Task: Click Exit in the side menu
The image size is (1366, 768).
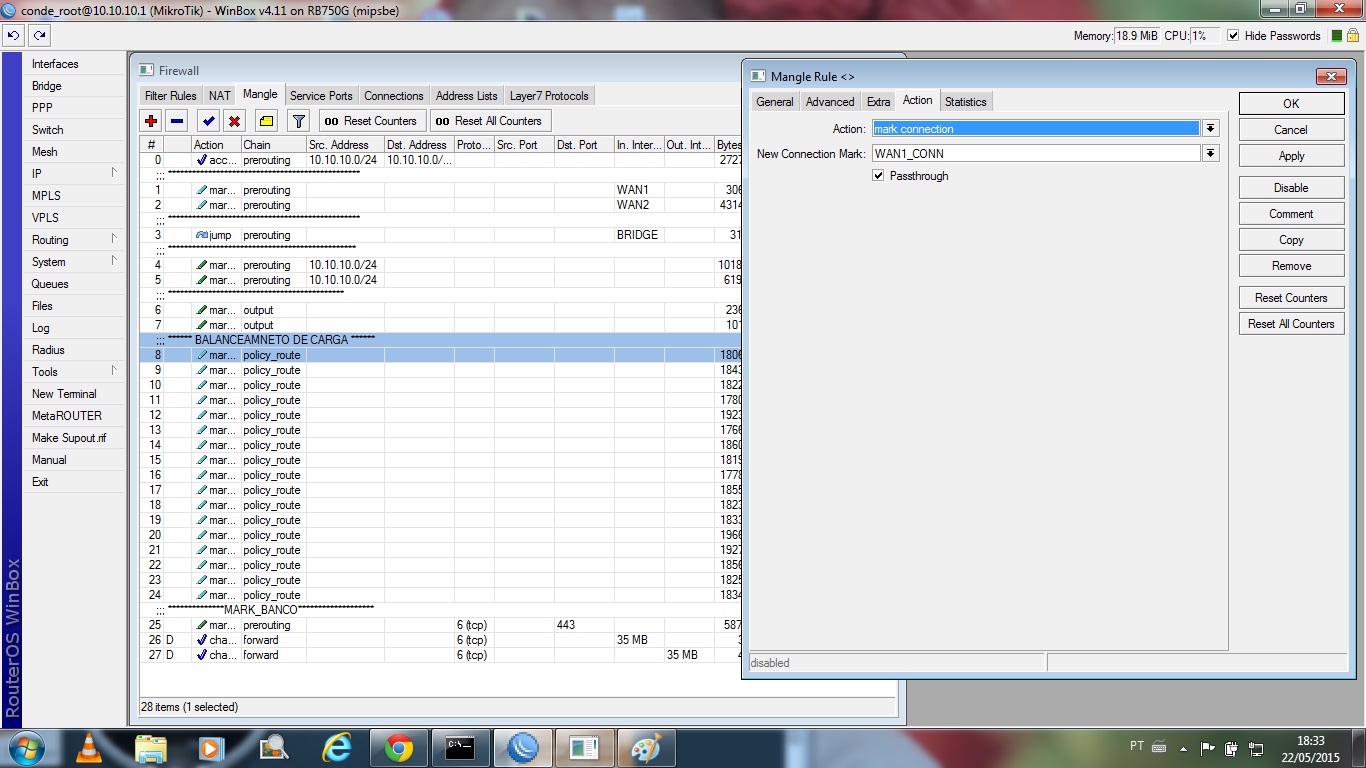Action: (74, 482)
